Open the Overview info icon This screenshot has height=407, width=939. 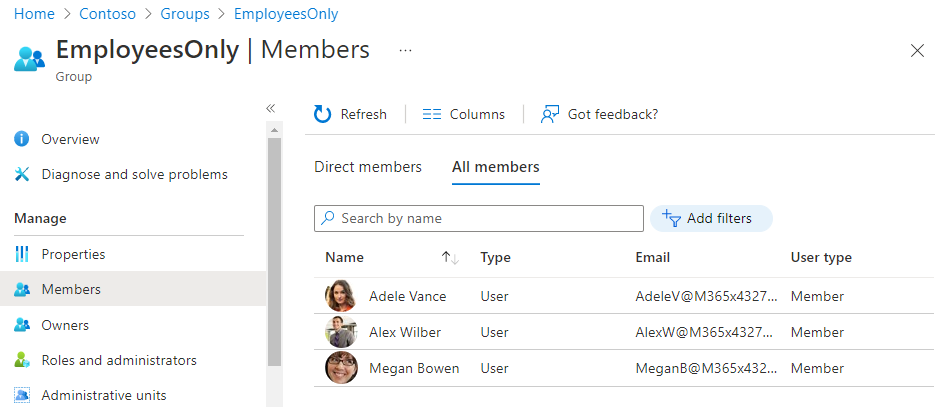click(x=22, y=139)
